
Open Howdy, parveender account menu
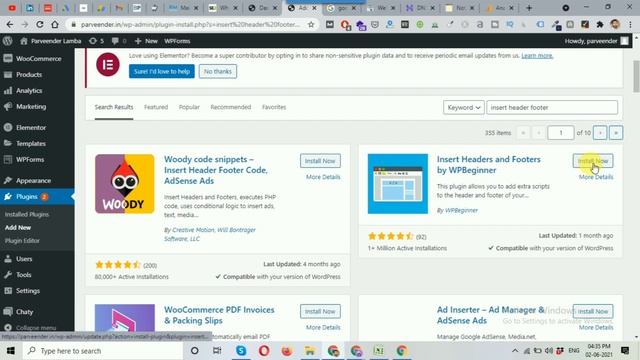pyautogui.click(x=596, y=41)
